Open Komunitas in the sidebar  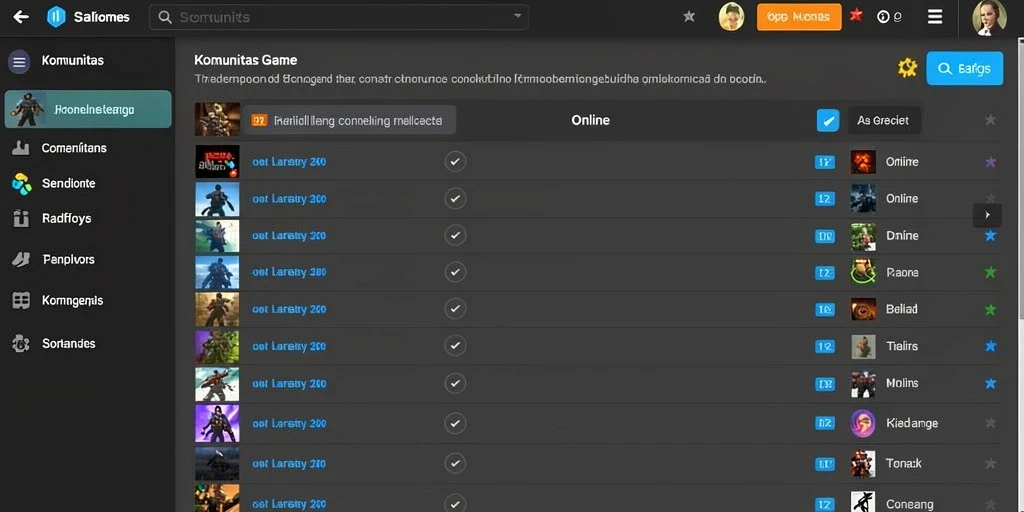(x=72, y=61)
